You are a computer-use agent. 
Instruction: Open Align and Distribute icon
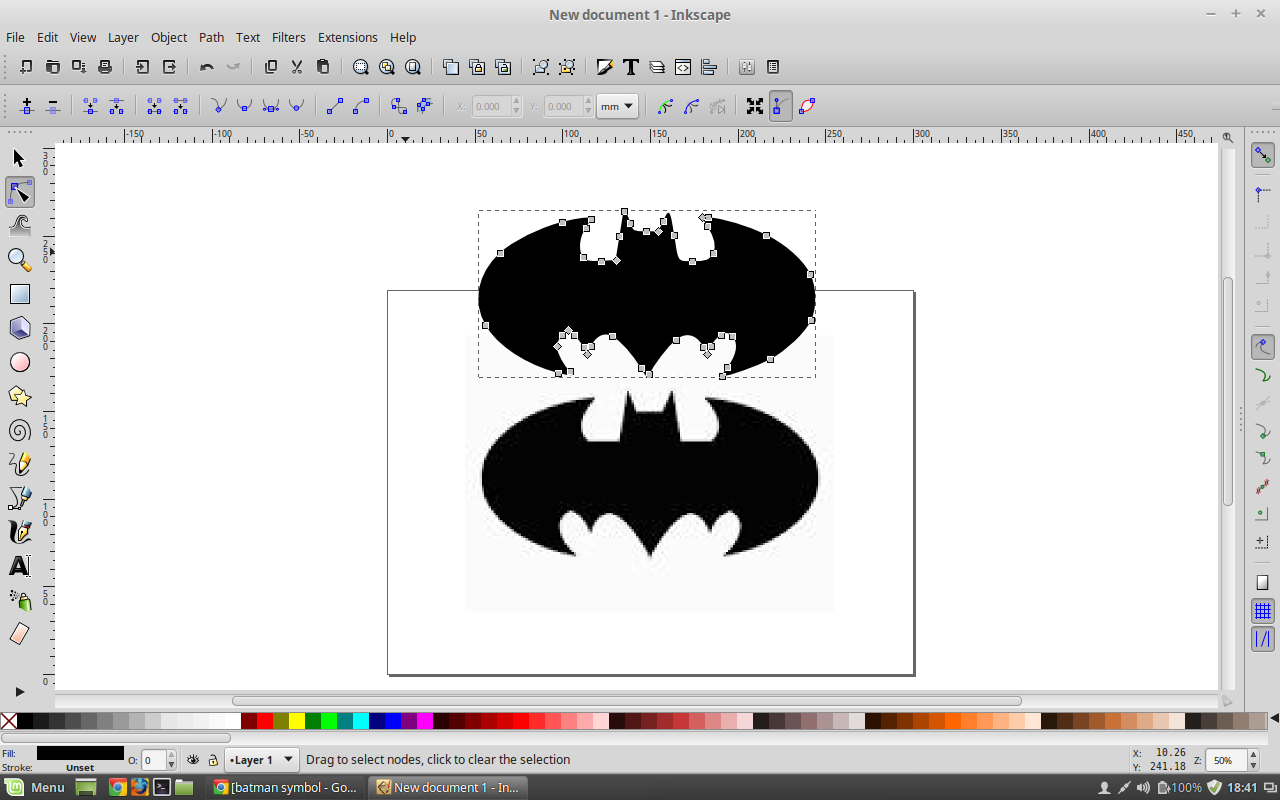click(x=709, y=67)
